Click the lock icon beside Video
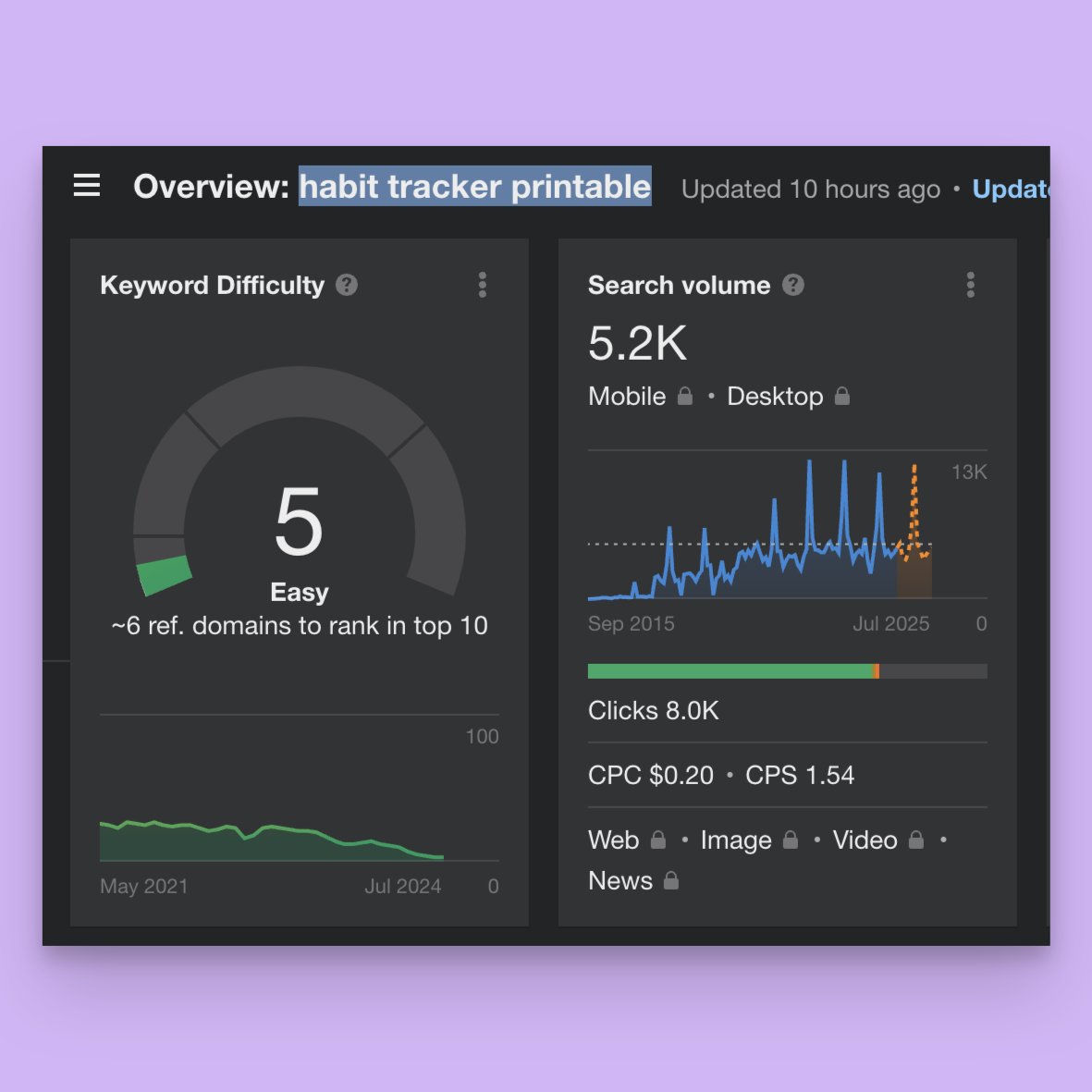1092x1092 pixels. pyautogui.click(x=916, y=840)
